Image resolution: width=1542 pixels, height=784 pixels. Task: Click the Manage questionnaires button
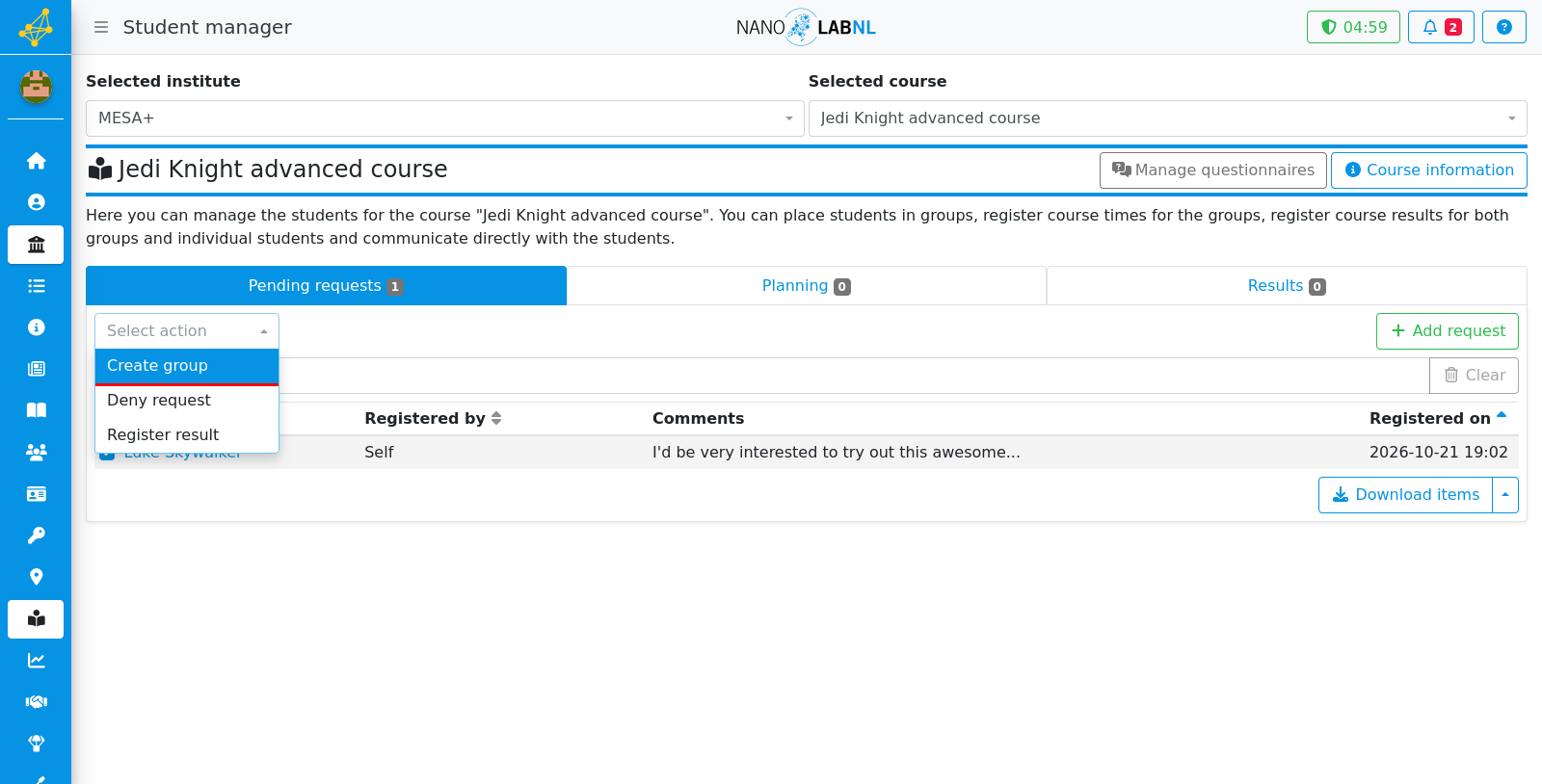1212,170
